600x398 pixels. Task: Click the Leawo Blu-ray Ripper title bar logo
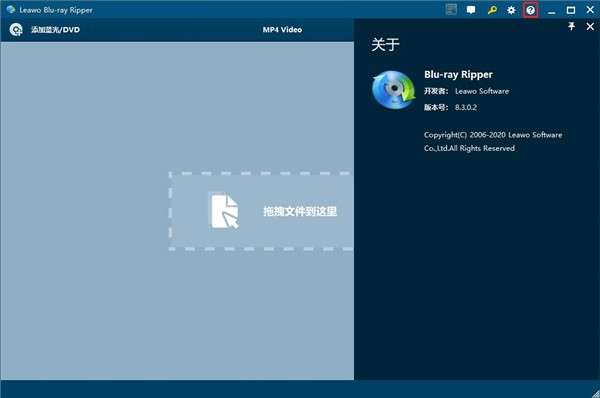pos(11,9)
